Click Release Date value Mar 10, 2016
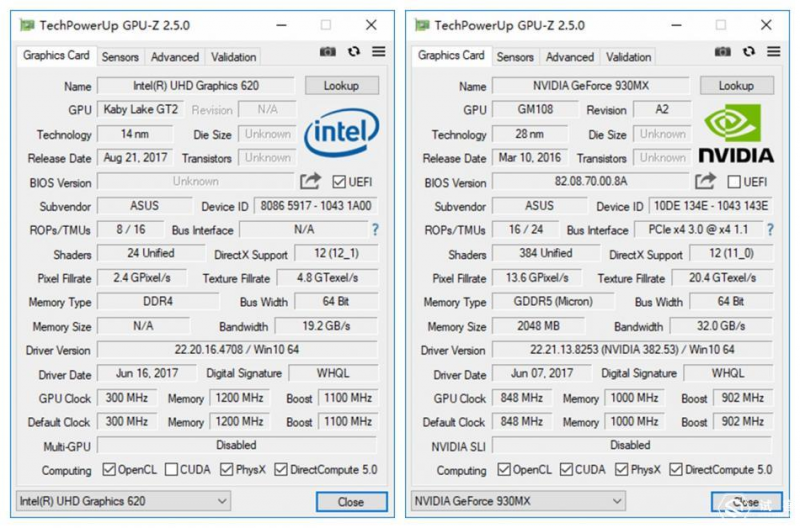This screenshot has width=800, height=528. coord(530,158)
